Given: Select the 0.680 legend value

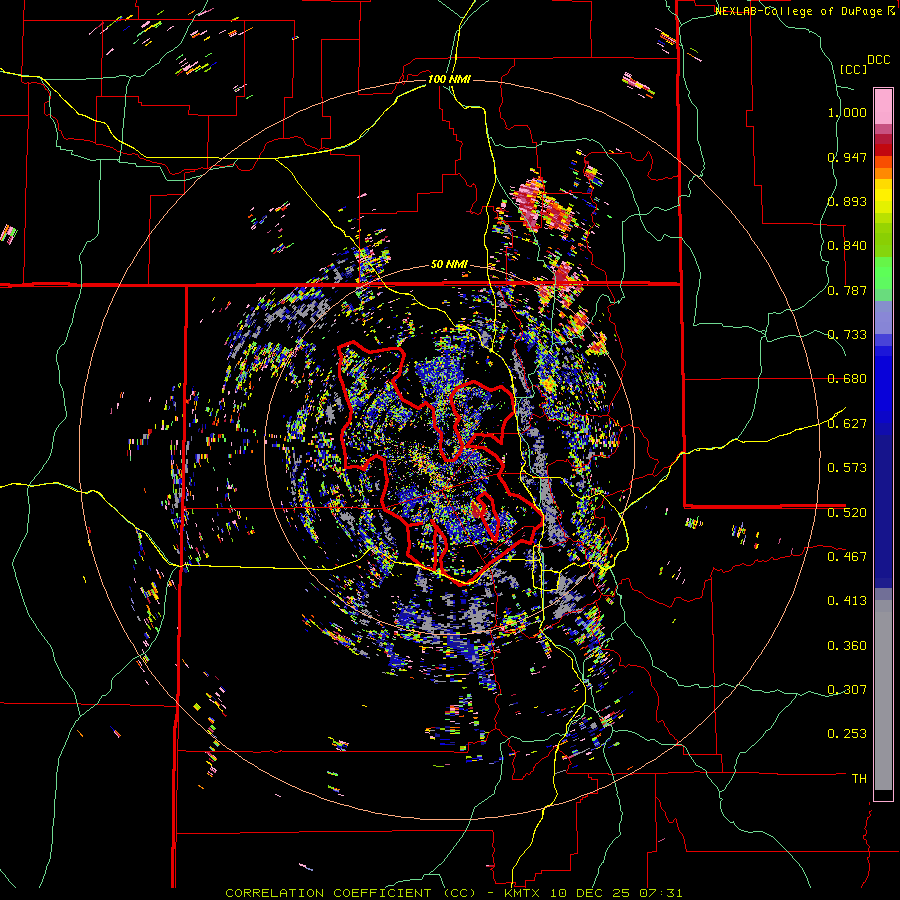Looking at the screenshot, I should click(x=847, y=379).
